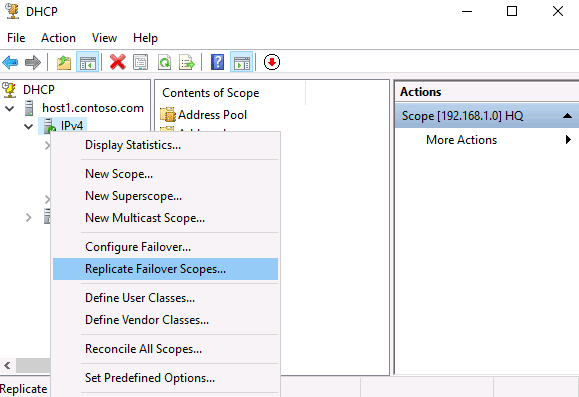Click the Address Pool folder icon

point(168,115)
